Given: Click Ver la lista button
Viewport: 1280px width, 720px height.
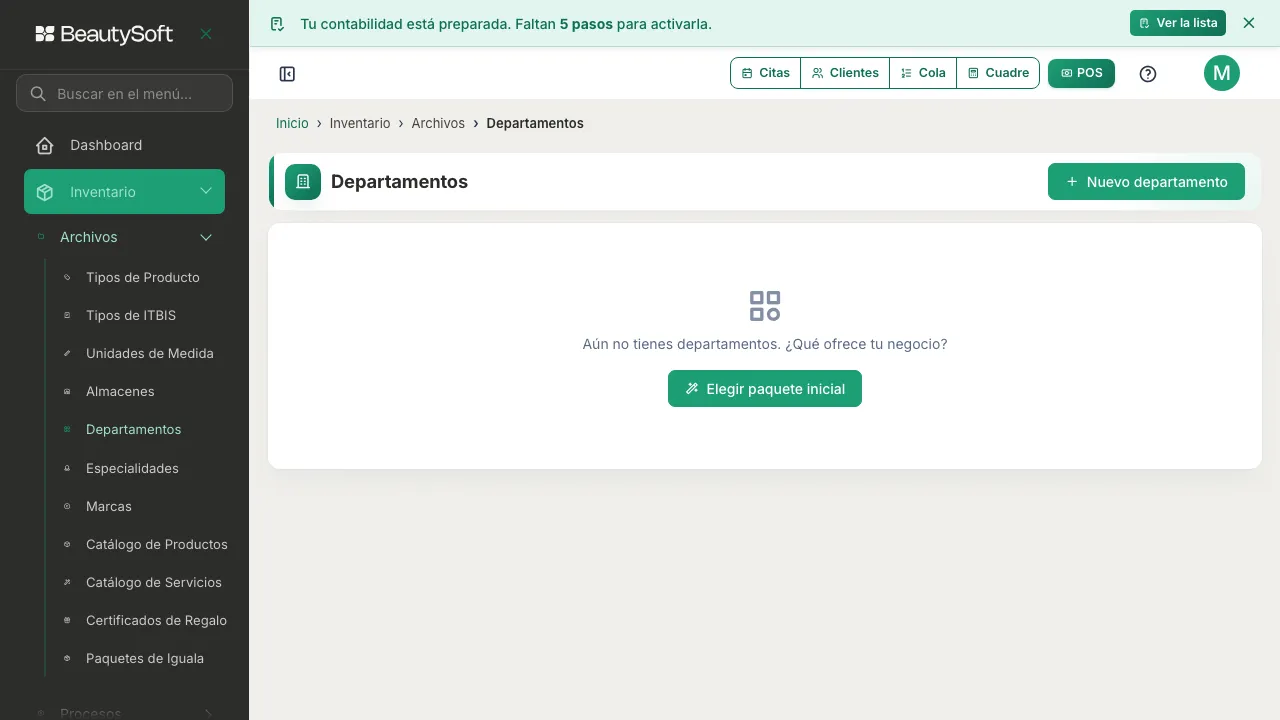Looking at the screenshot, I should pos(1178,23).
